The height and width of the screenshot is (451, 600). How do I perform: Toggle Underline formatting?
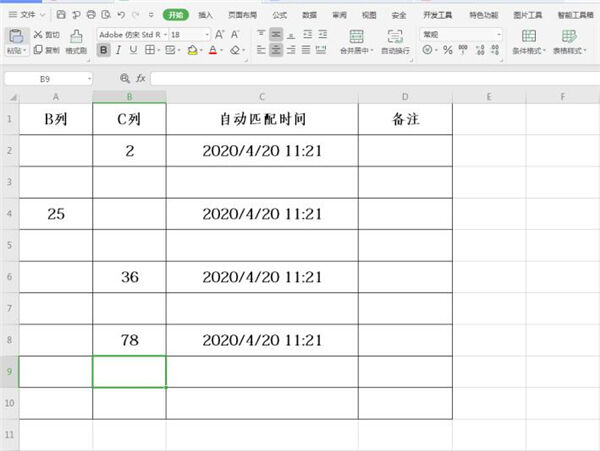point(133,50)
